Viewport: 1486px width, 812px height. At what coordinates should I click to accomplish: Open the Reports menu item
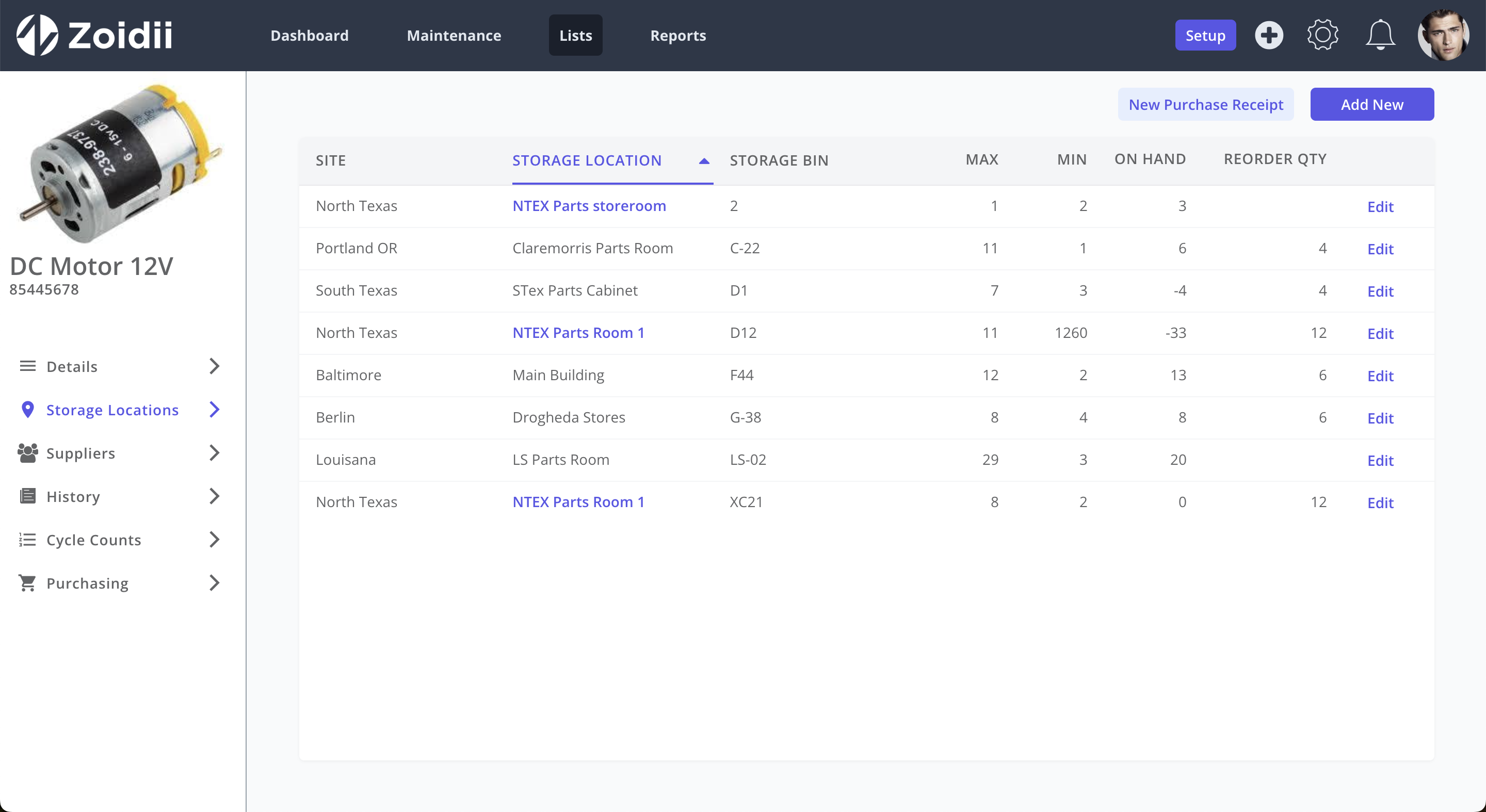point(678,35)
